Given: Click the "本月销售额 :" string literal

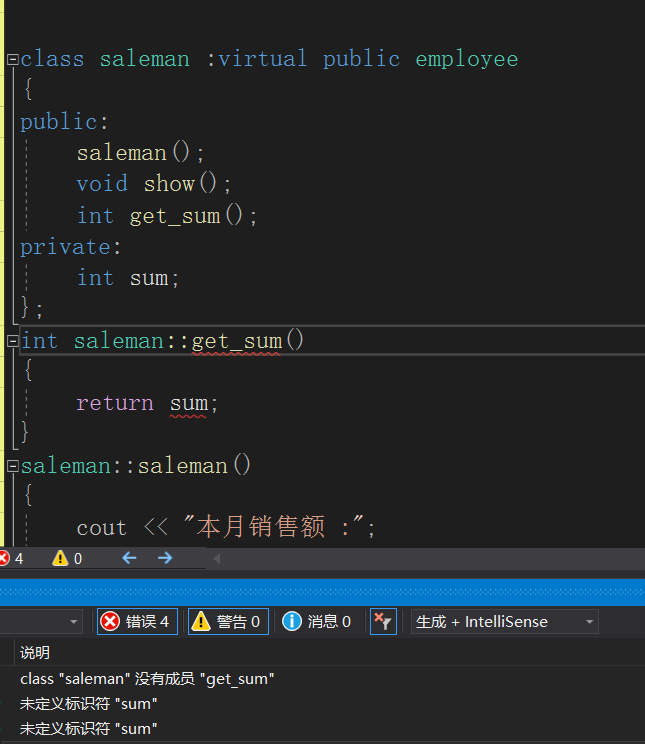Looking at the screenshot, I should pos(274,527).
